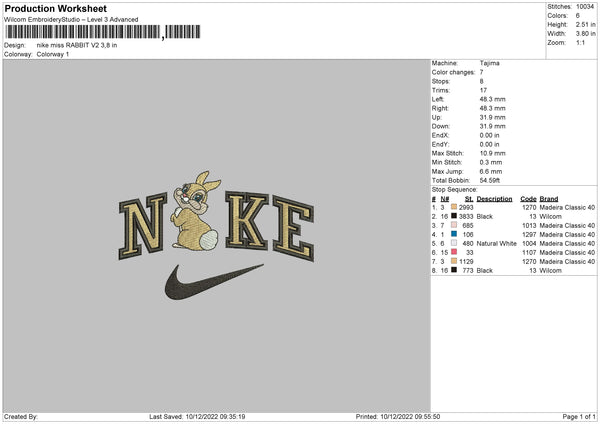Click the black swatch in stop row 2
Viewport: 600px width, 424px height.
tap(454, 216)
